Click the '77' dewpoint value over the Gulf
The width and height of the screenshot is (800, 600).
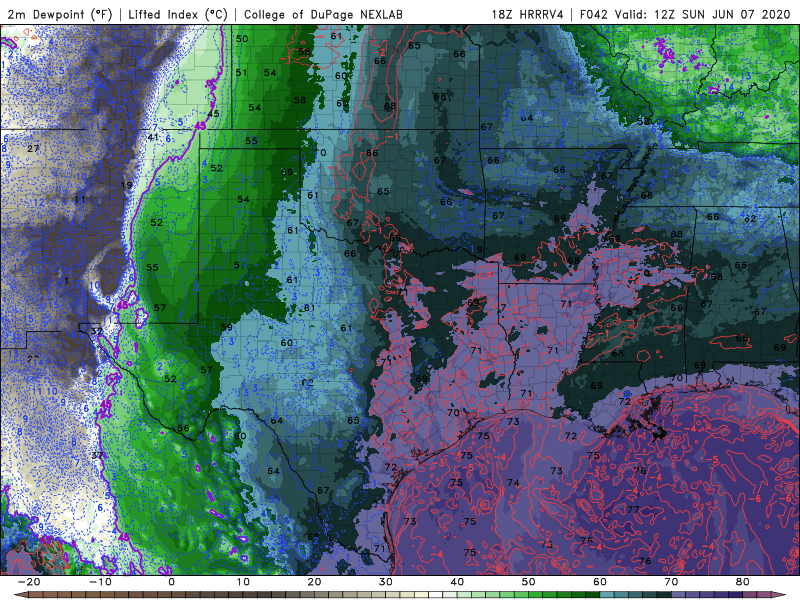click(633, 509)
